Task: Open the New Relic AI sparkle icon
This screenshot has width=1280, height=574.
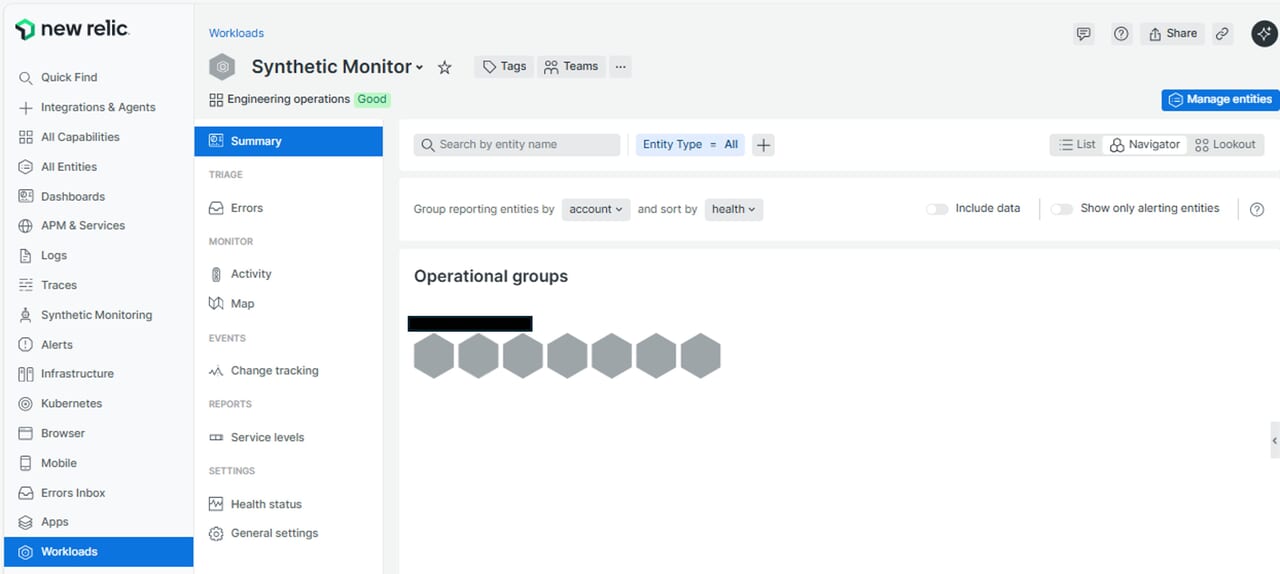Action: tap(1264, 34)
